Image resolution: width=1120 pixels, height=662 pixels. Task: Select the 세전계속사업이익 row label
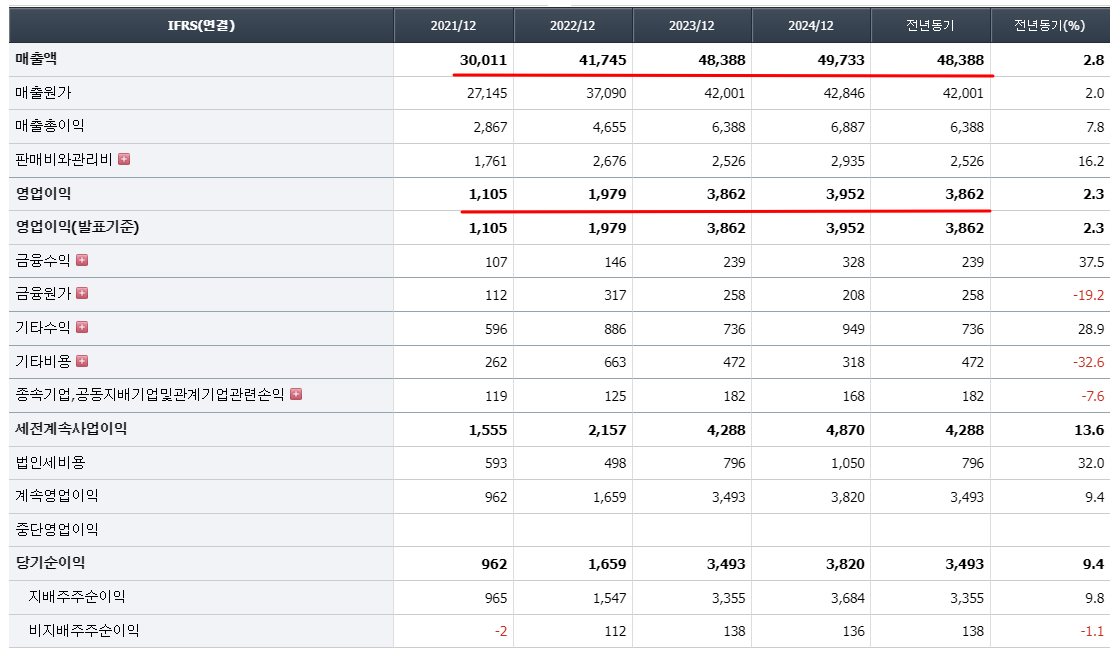(x=71, y=428)
